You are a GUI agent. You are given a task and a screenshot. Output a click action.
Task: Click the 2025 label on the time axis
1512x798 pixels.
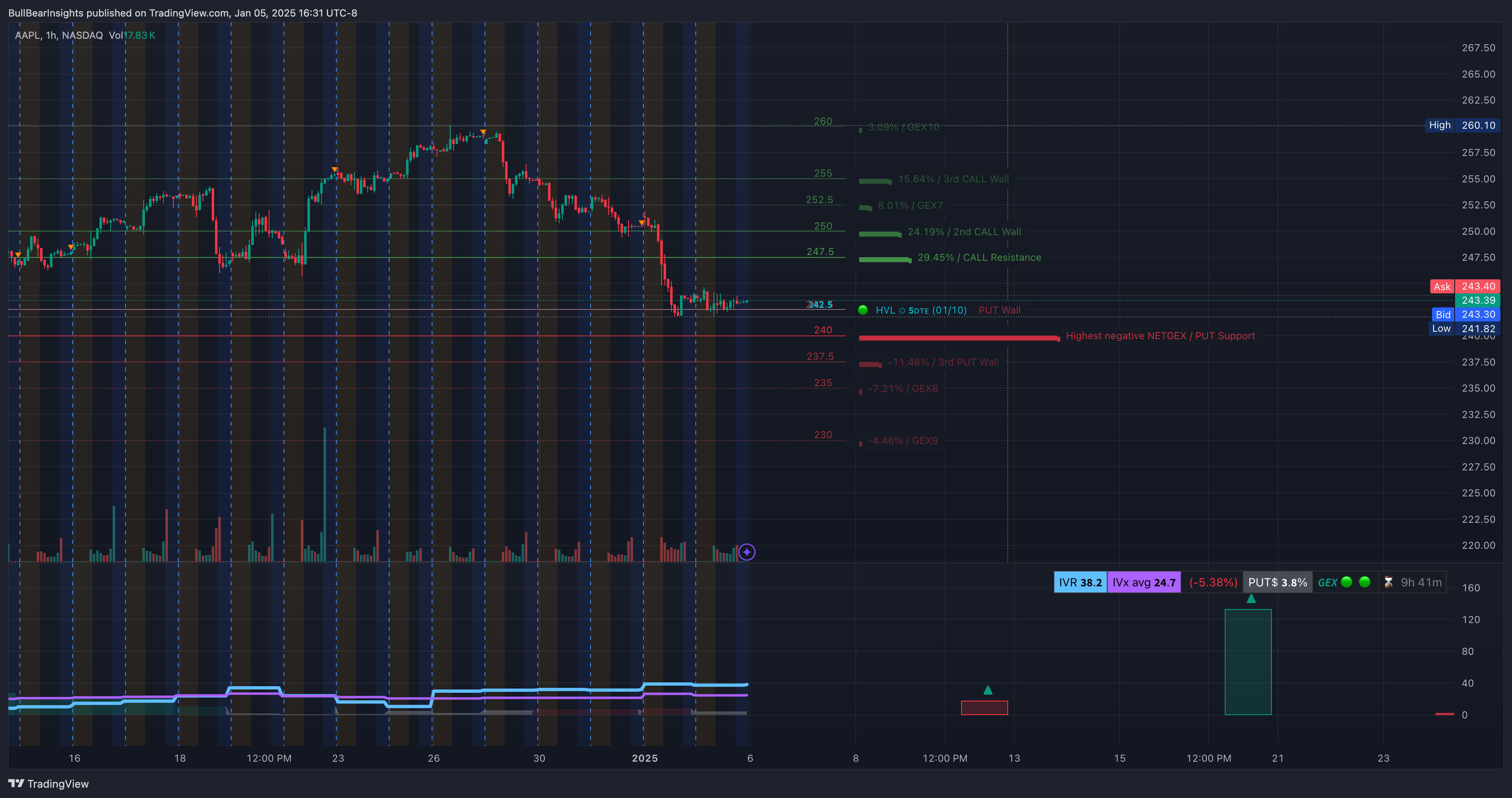coord(645,758)
